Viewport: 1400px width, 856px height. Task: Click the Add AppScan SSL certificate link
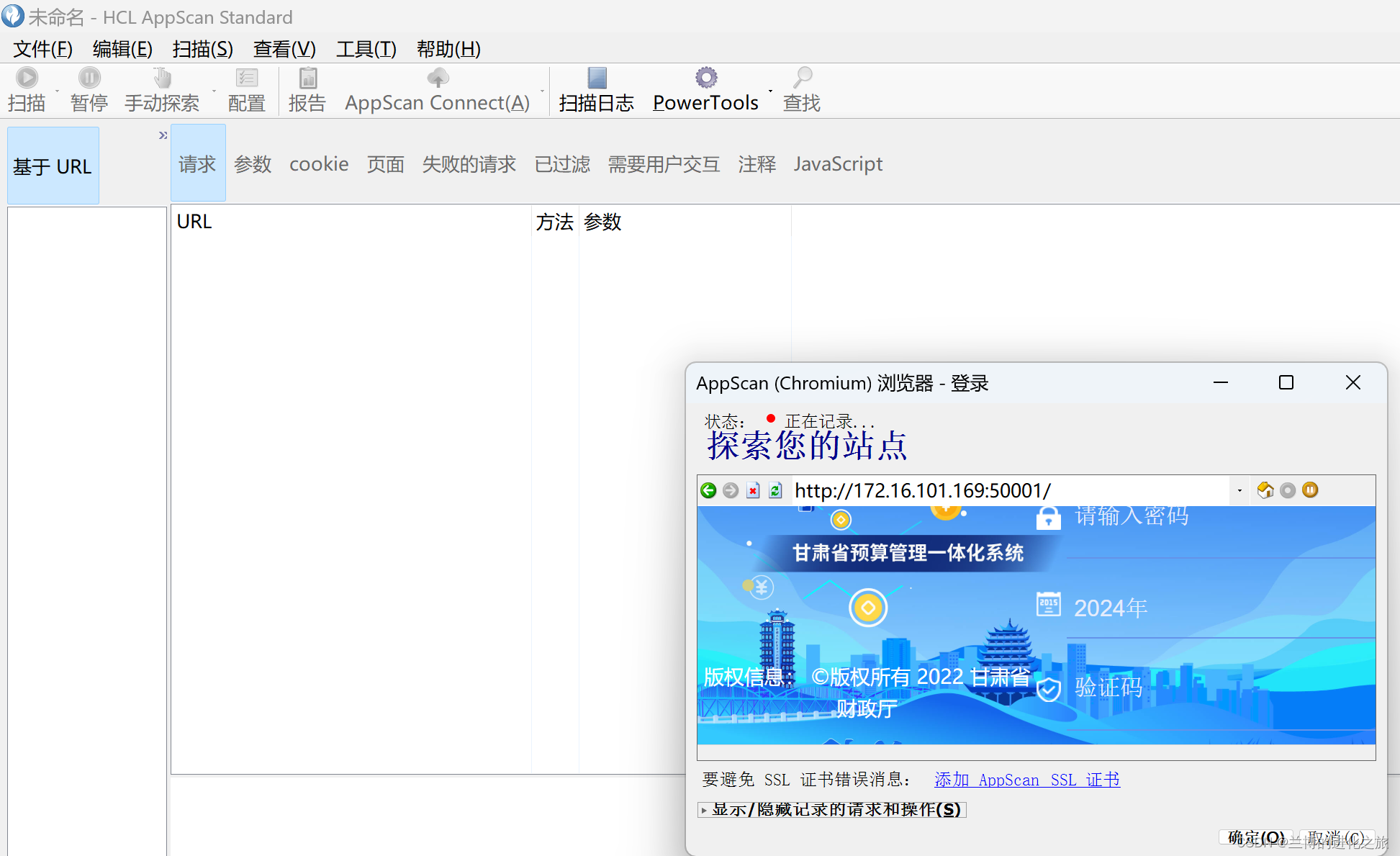[x=1026, y=780]
